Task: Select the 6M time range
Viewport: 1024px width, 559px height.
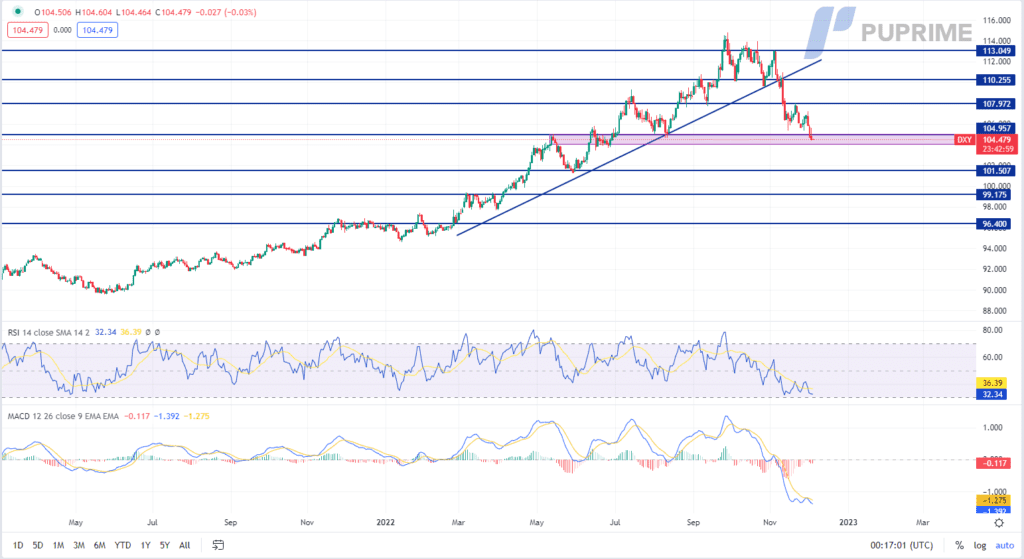Action: [99, 545]
